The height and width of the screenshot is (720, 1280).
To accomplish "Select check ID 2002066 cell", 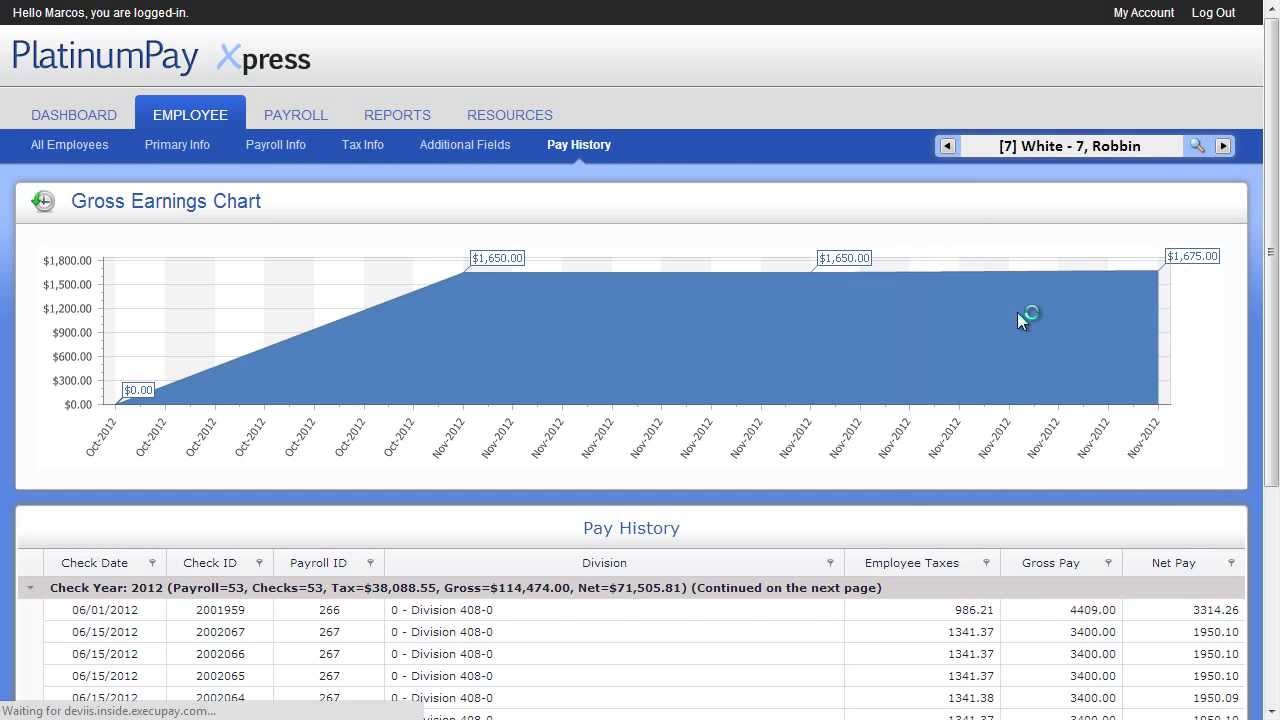I will [220, 654].
